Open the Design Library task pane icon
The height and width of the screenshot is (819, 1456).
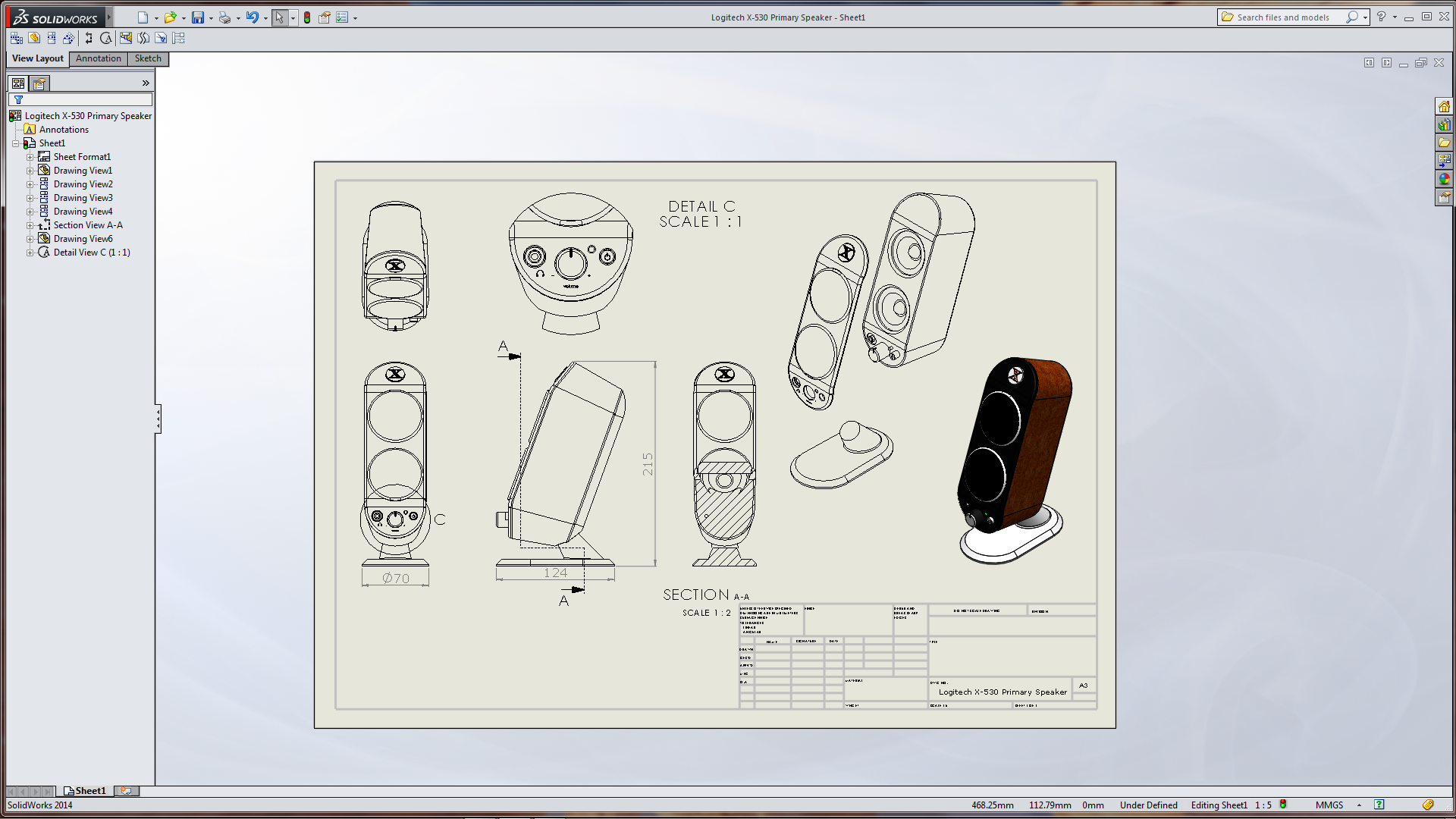tap(1444, 125)
